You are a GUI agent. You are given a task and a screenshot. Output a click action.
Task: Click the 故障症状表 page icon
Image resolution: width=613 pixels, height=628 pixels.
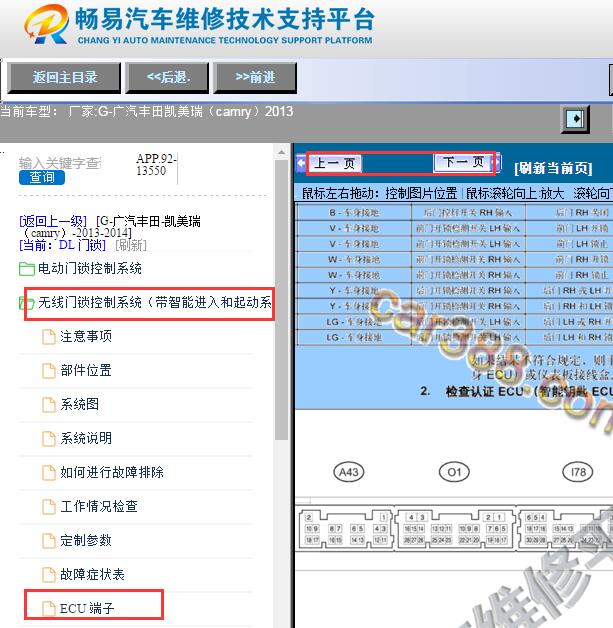click(49, 575)
